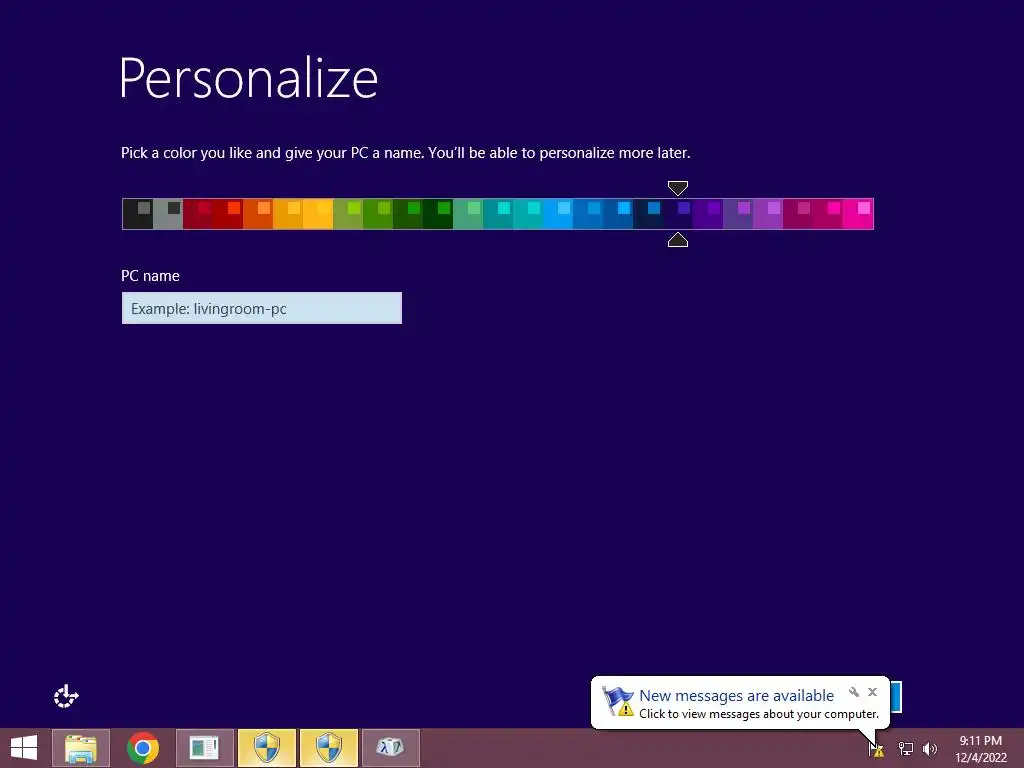1024x768 pixels.
Task: Click the volume speaker tray icon
Action: 929,749
